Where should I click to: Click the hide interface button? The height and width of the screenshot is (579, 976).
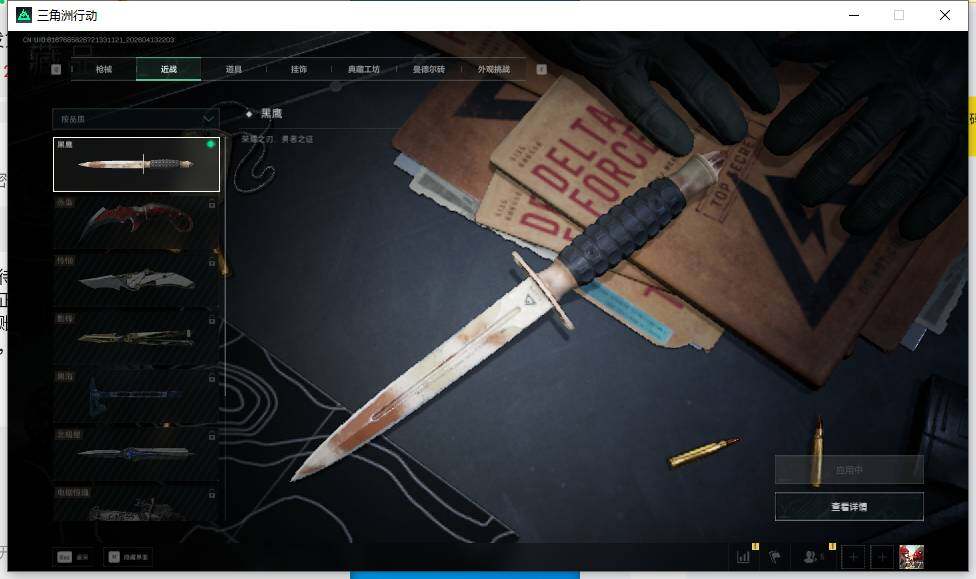click(129, 557)
